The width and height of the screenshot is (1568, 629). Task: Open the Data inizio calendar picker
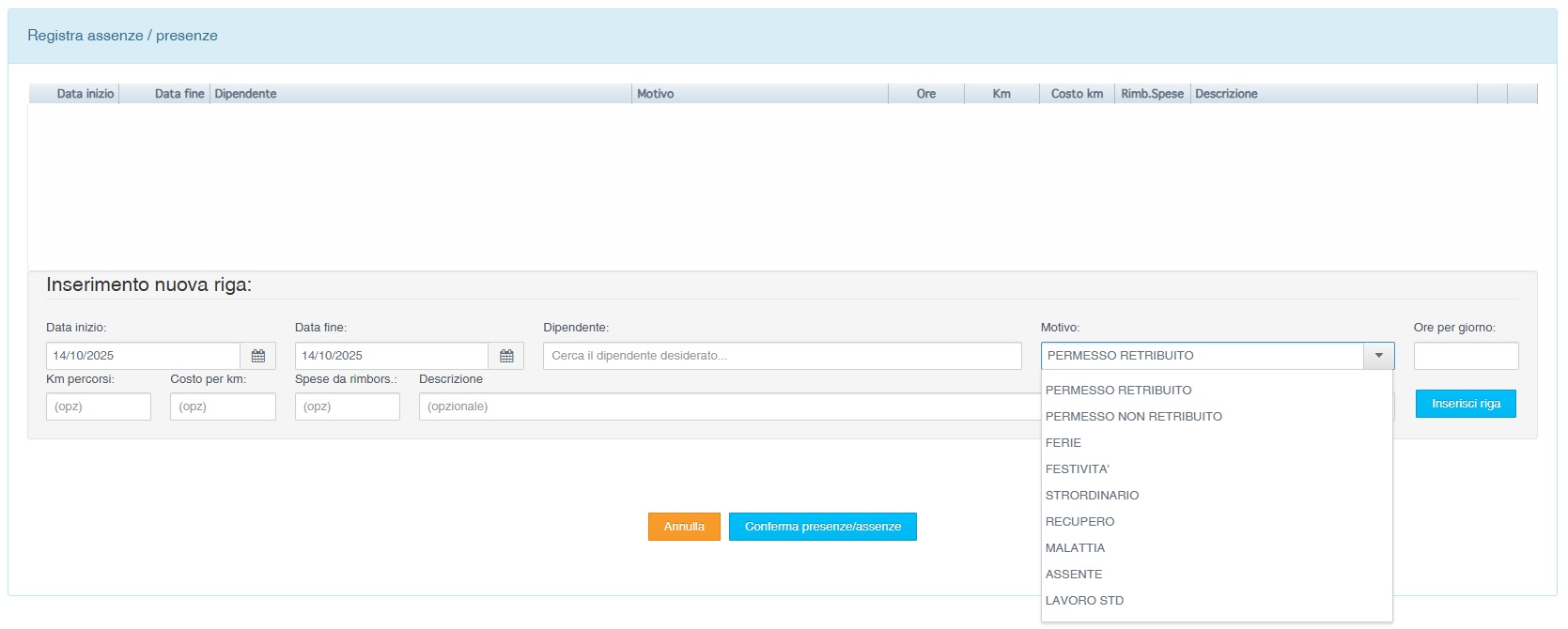[258, 356]
